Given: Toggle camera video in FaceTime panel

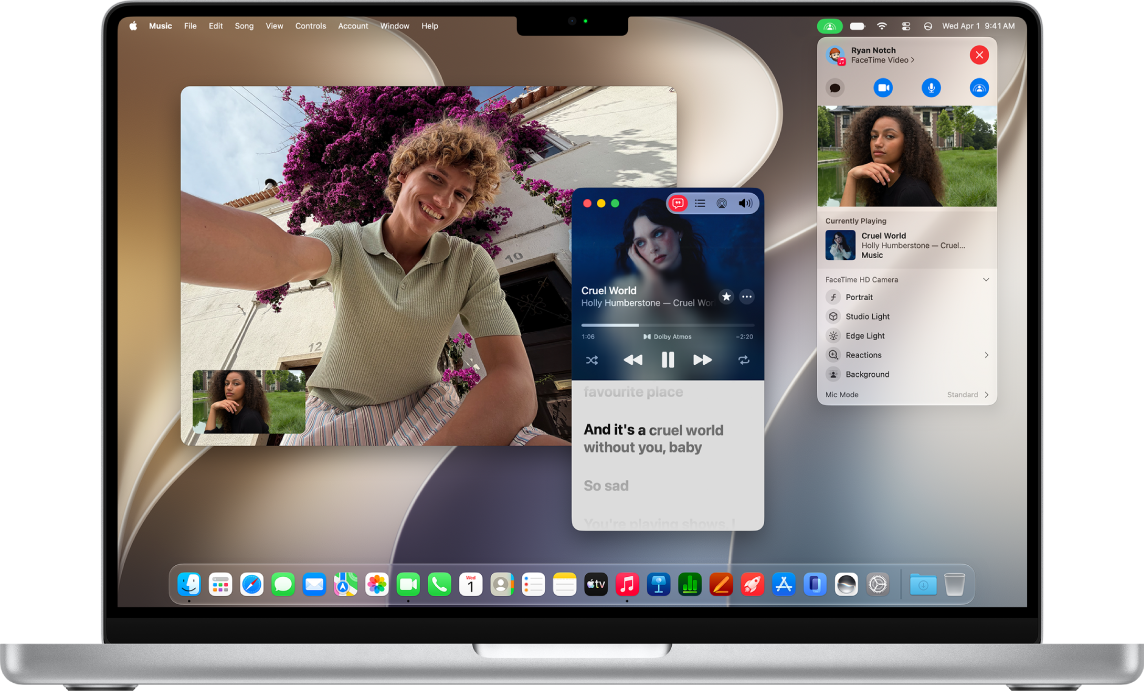Looking at the screenshot, I should pos(883,88).
